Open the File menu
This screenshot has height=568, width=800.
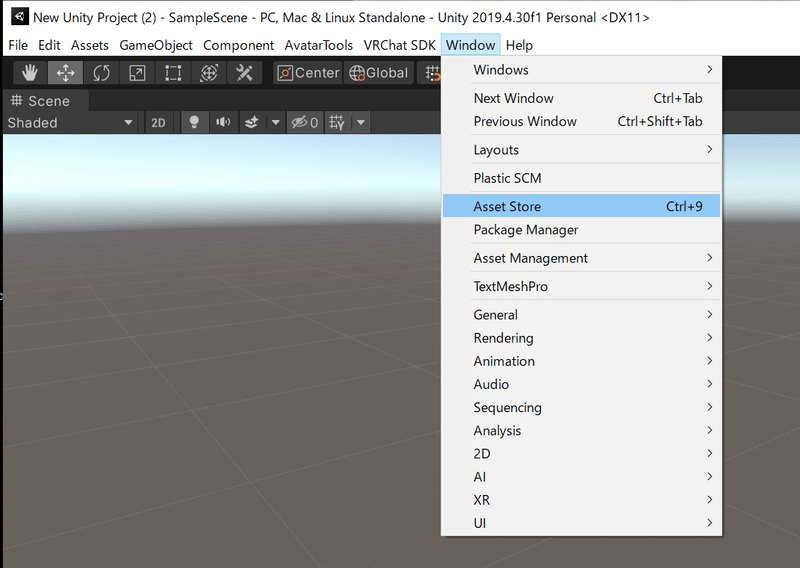click(x=18, y=45)
